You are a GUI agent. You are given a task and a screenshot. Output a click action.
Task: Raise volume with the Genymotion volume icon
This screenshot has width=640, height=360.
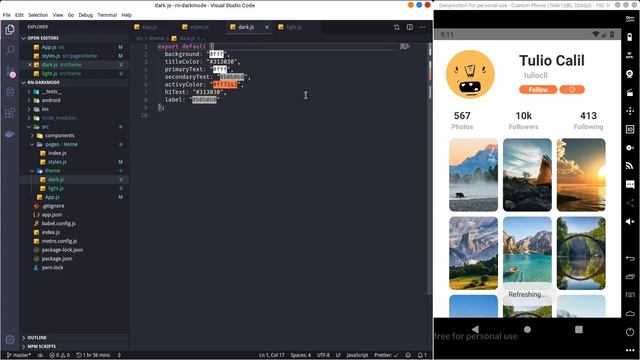tap(630, 221)
